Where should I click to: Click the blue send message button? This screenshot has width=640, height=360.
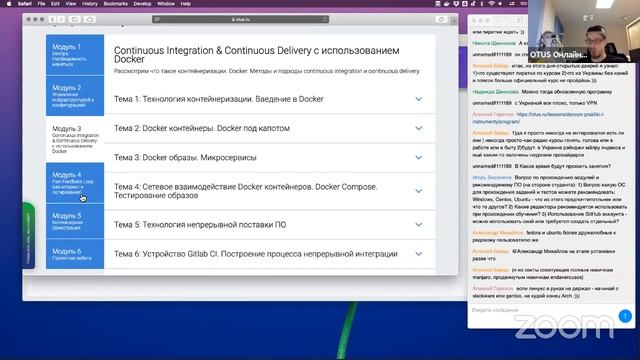(625, 316)
